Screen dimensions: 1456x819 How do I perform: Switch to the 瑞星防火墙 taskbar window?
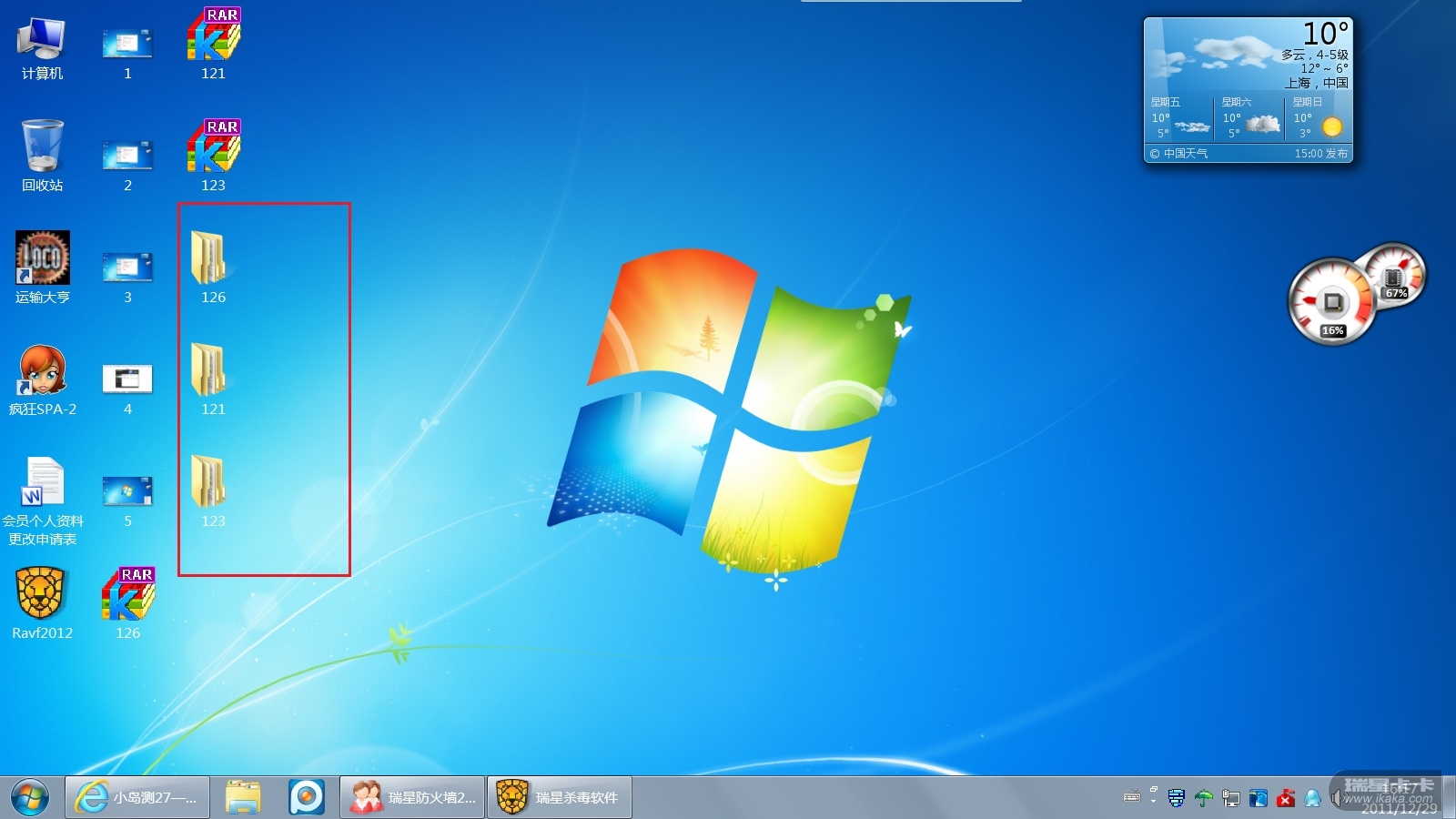(412, 797)
